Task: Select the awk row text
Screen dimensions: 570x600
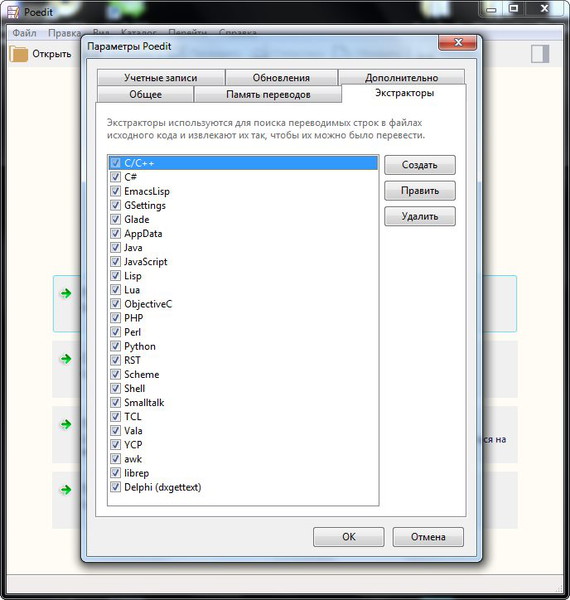Action: (133, 459)
